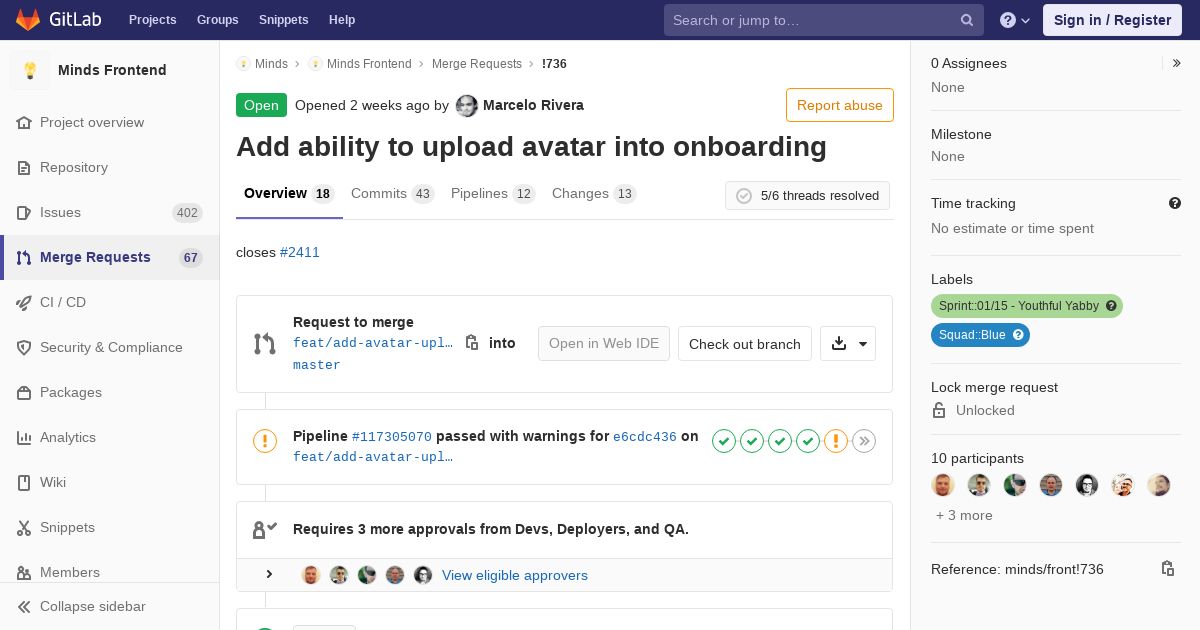Switch to the Pipelines tab
1200x630 pixels.
pos(493,194)
